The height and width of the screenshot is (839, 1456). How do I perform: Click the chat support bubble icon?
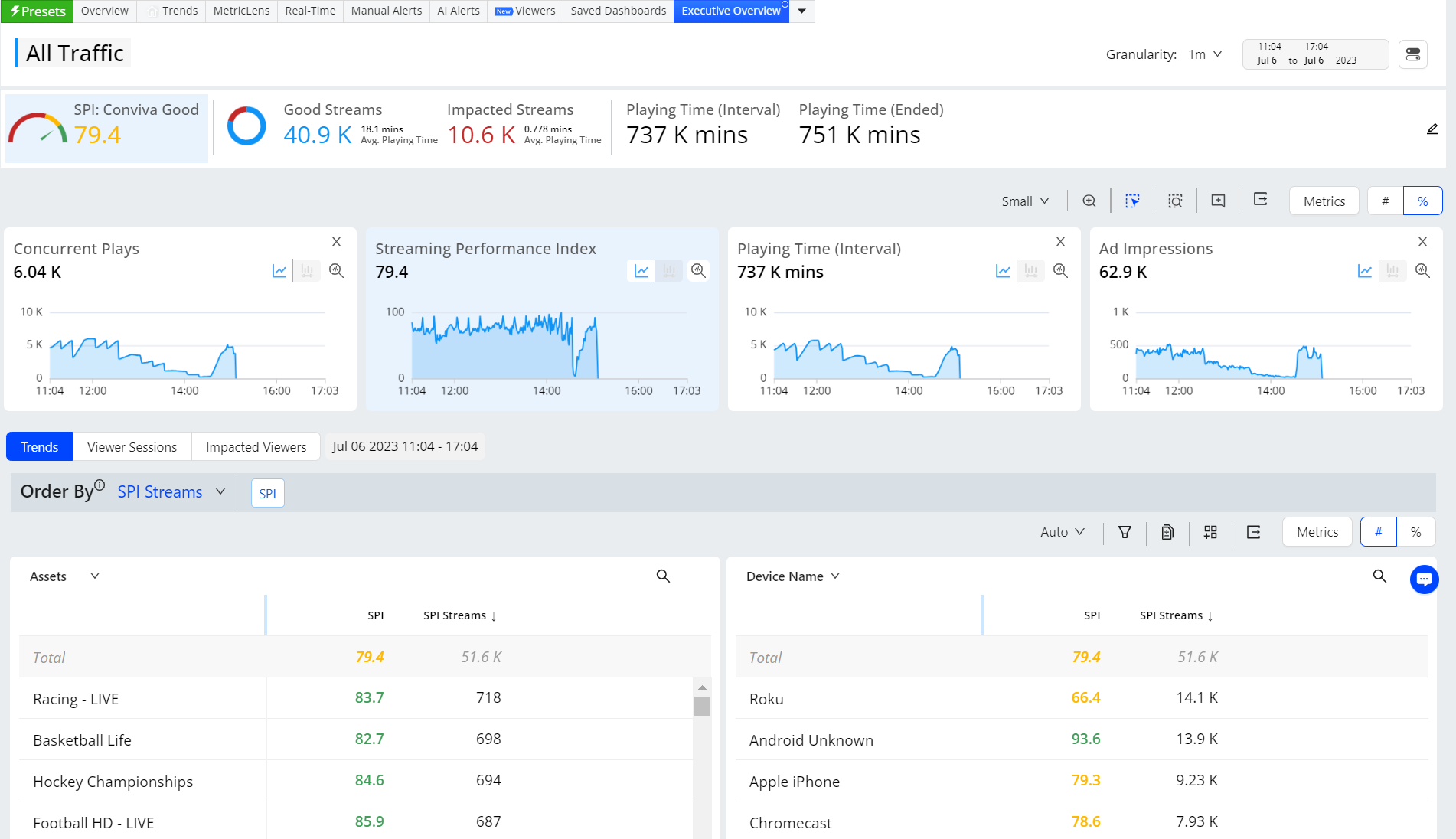point(1424,579)
